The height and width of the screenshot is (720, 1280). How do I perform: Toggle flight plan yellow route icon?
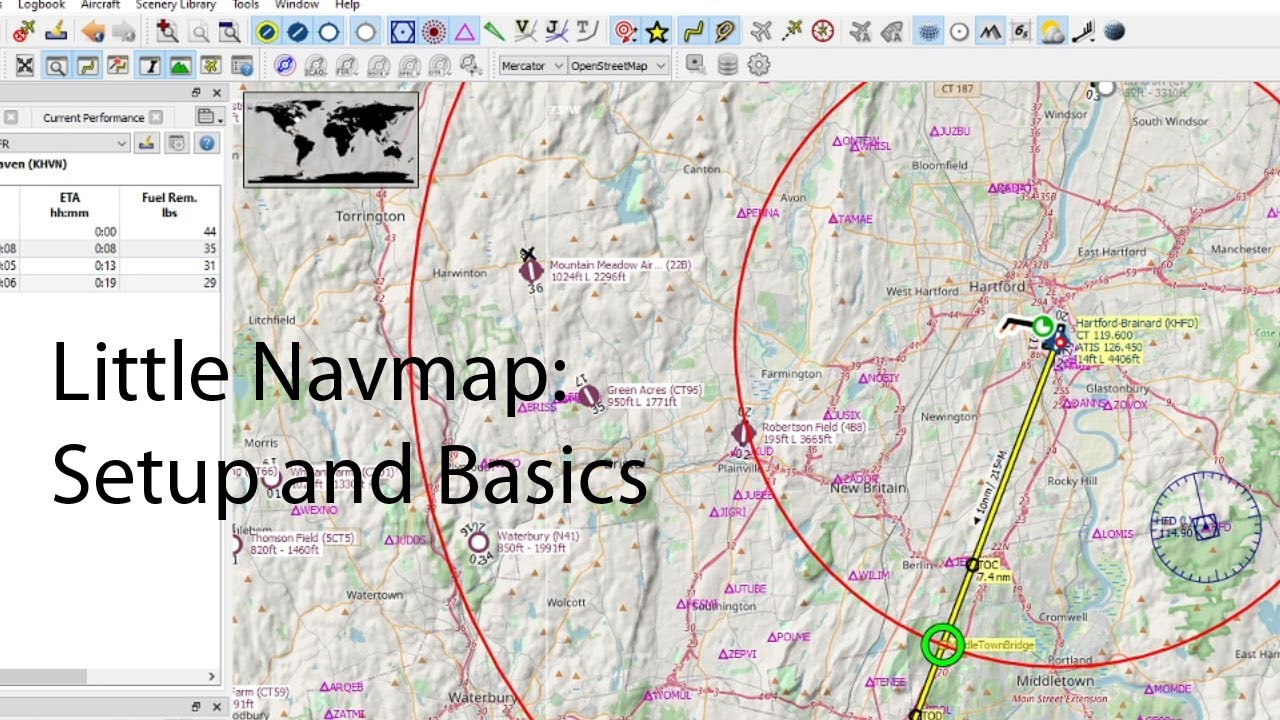pyautogui.click(x=694, y=32)
